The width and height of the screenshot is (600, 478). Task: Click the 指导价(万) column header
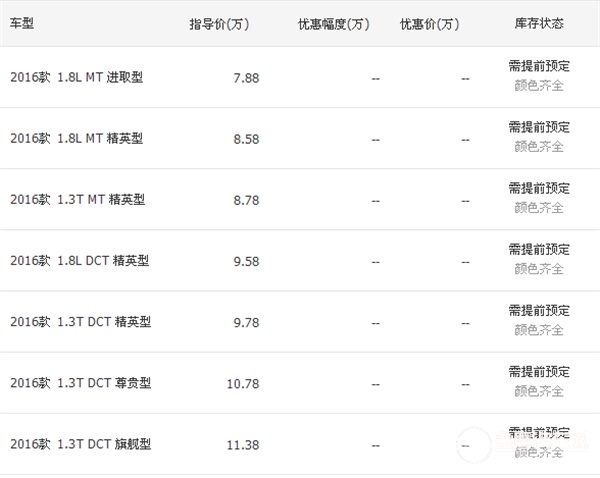pos(219,23)
